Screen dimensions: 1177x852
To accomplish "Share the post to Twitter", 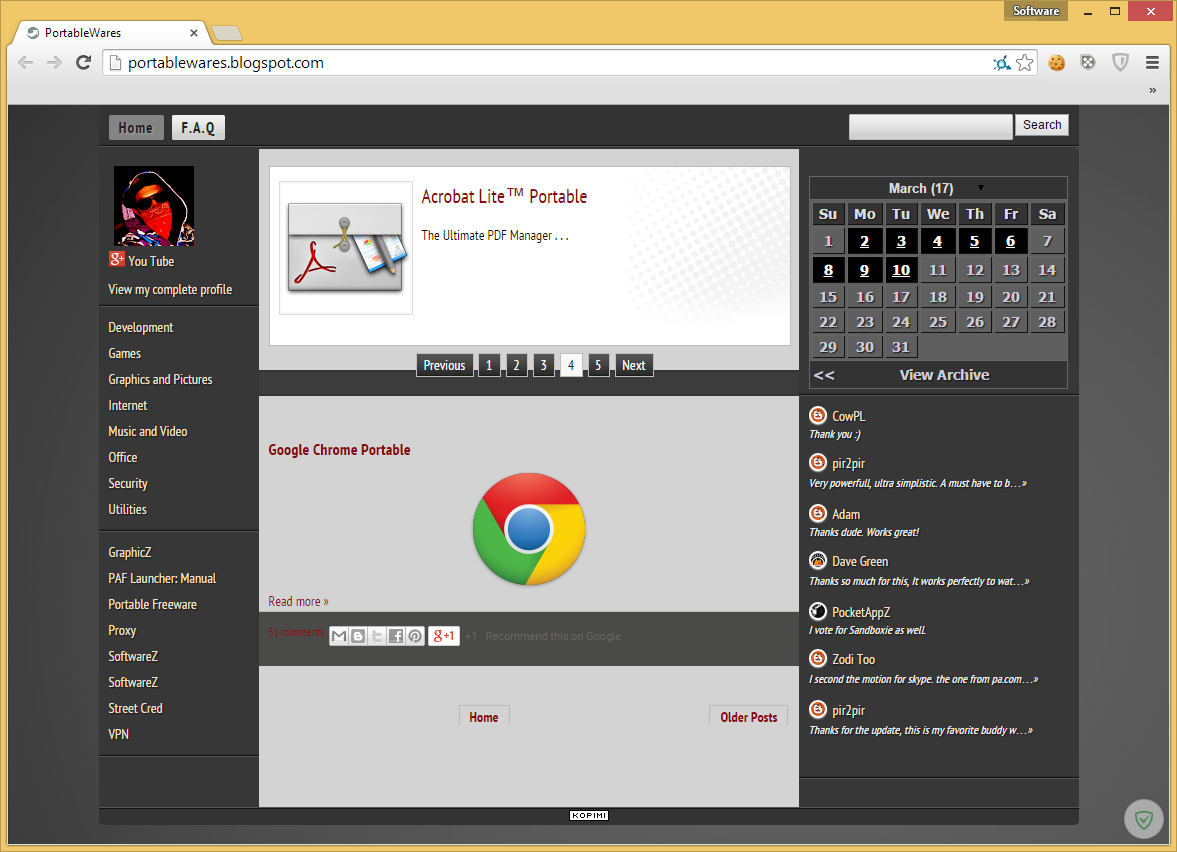I will click(x=377, y=636).
